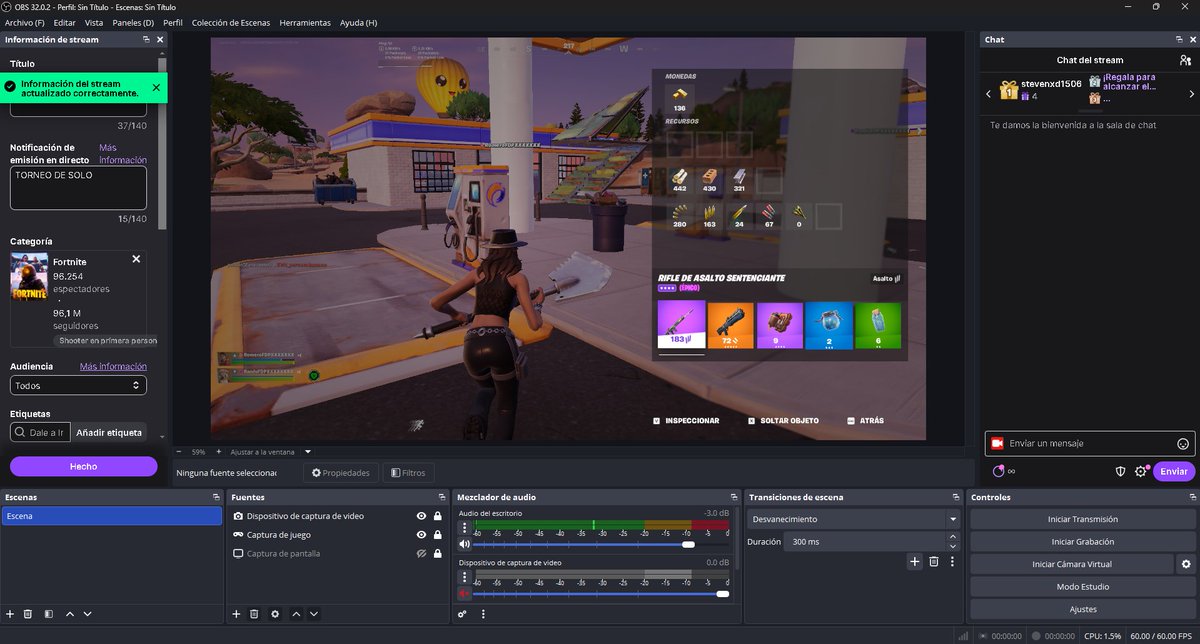
Task: Decrease the transition duration with the down arrow
Action: coord(954,545)
